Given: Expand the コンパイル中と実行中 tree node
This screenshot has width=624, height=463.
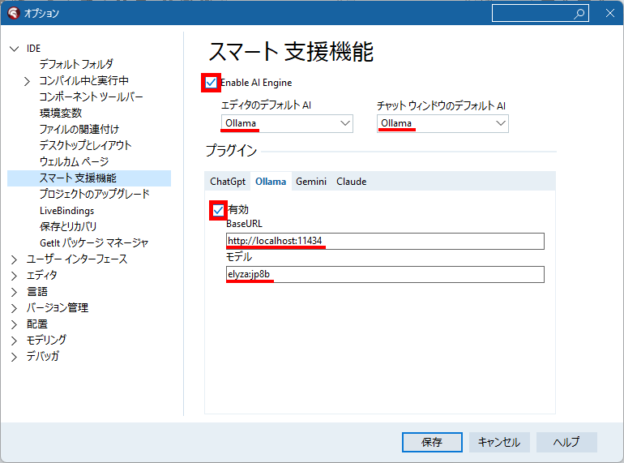Looking at the screenshot, I should 27,81.
